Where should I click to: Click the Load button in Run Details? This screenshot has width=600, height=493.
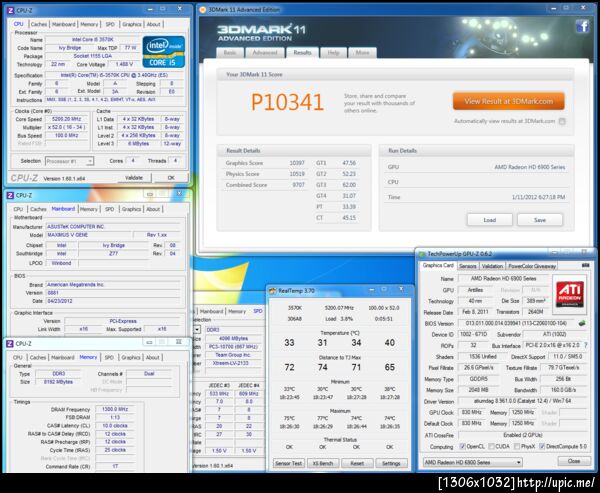[489, 220]
